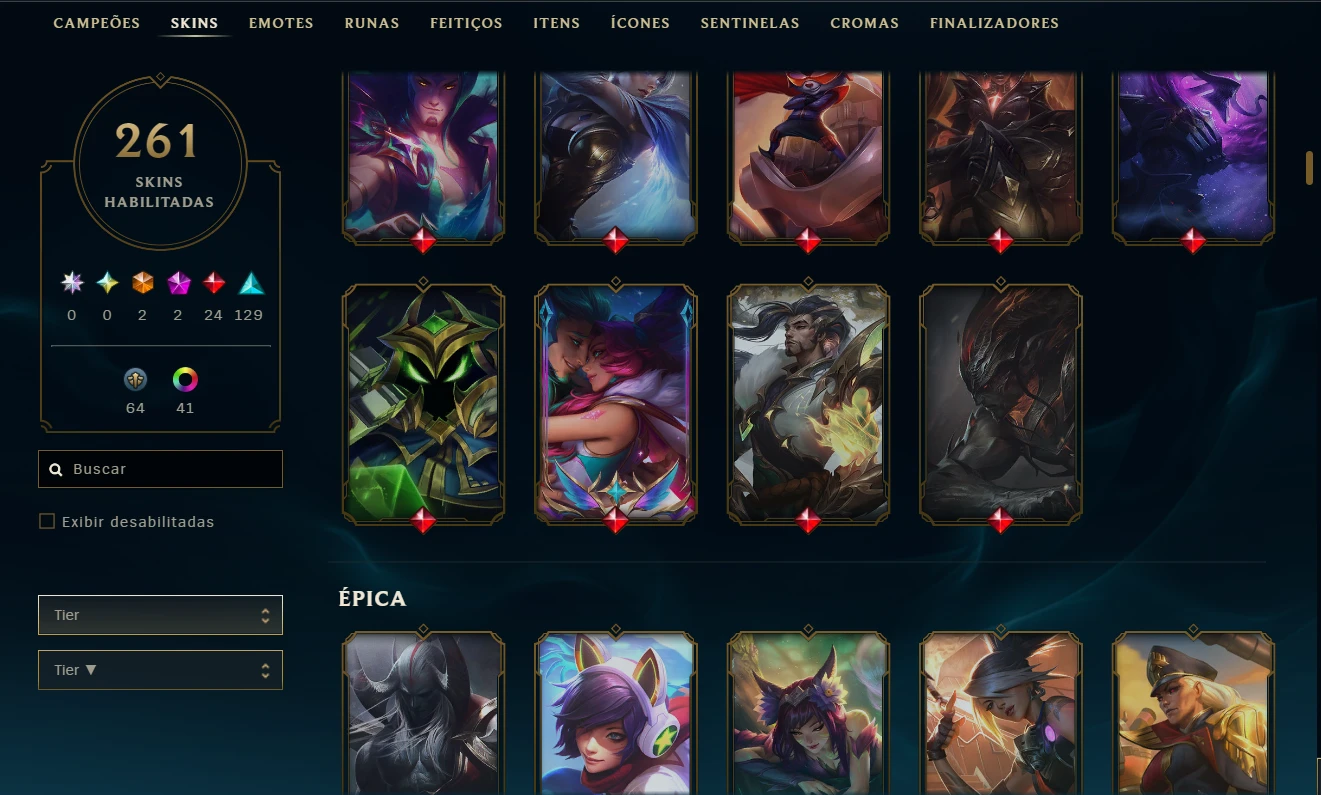Open the Tier ▼ sort dropdown

(x=160, y=670)
